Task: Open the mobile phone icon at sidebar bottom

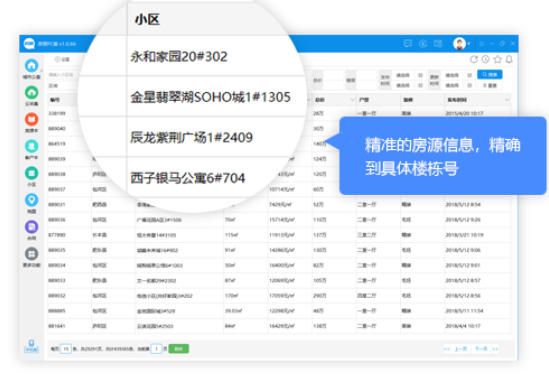Action: pos(31,345)
